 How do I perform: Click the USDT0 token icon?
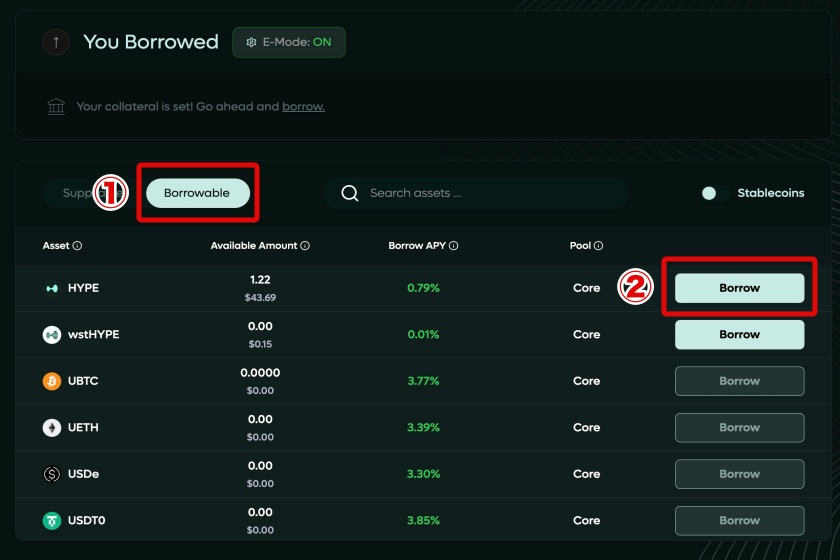coord(52,520)
